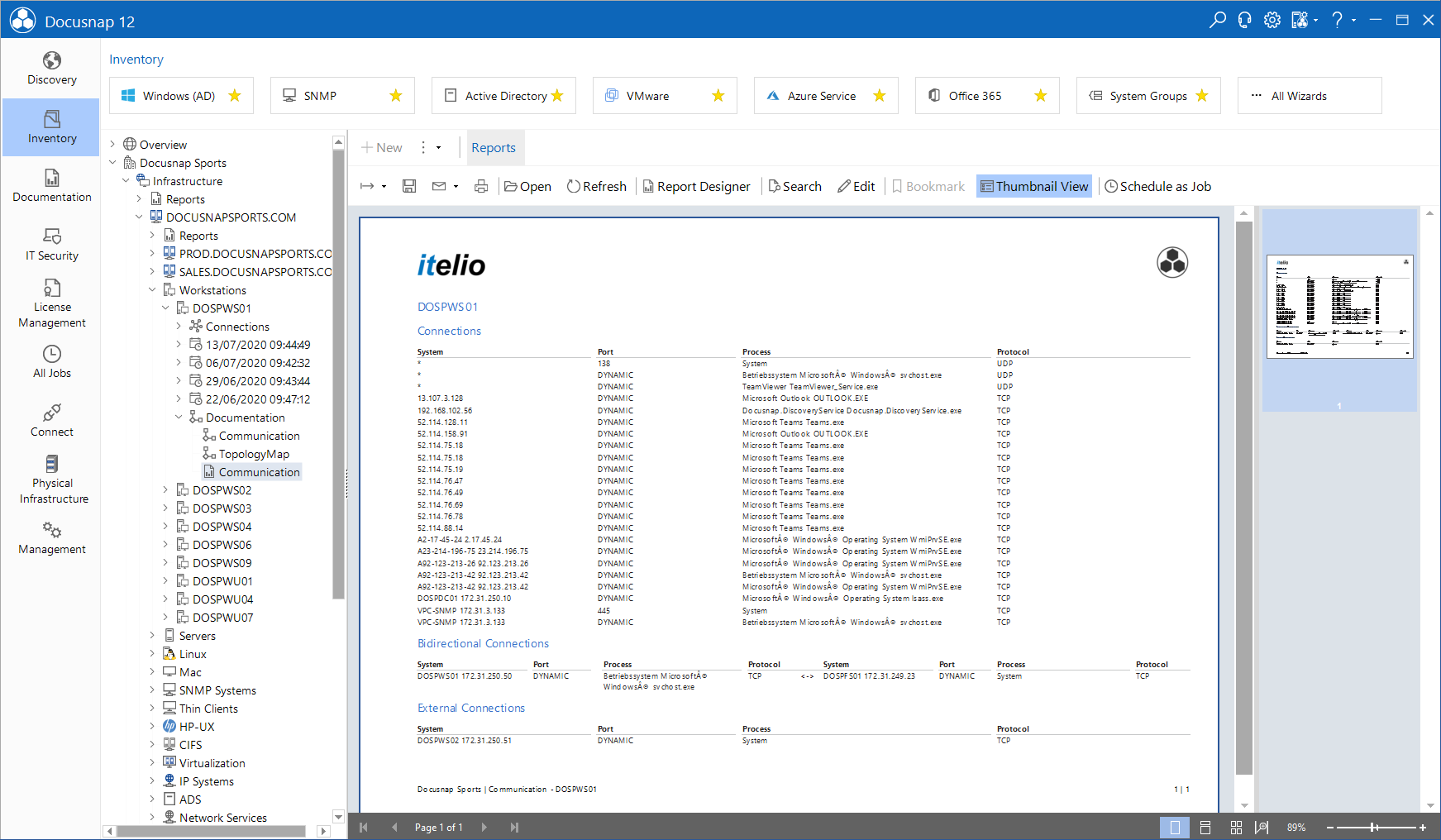This screenshot has width=1441, height=840.
Task: Jump to last report page
Action: 514,827
